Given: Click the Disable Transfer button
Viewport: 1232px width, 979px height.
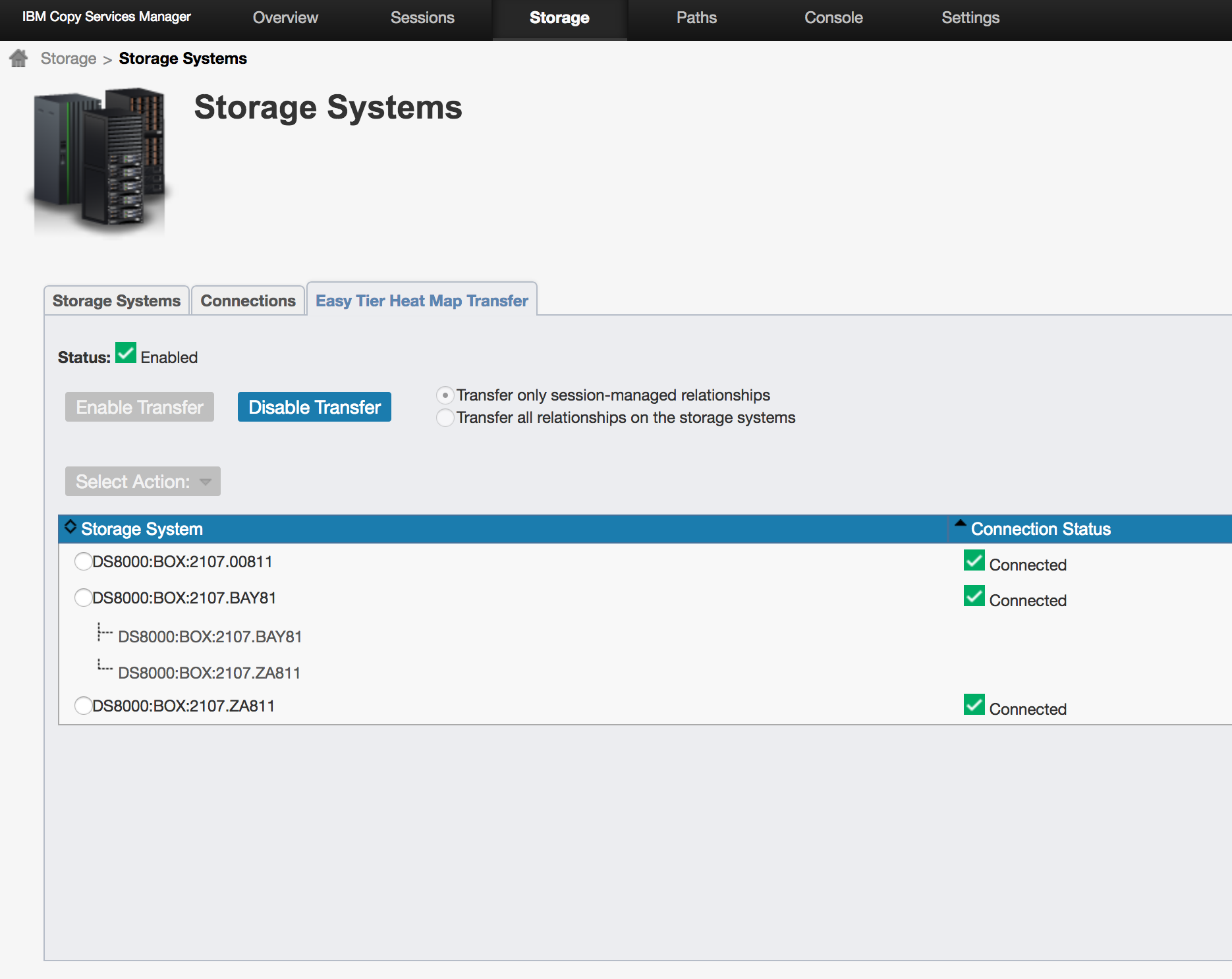Looking at the screenshot, I should (x=314, y=407).
